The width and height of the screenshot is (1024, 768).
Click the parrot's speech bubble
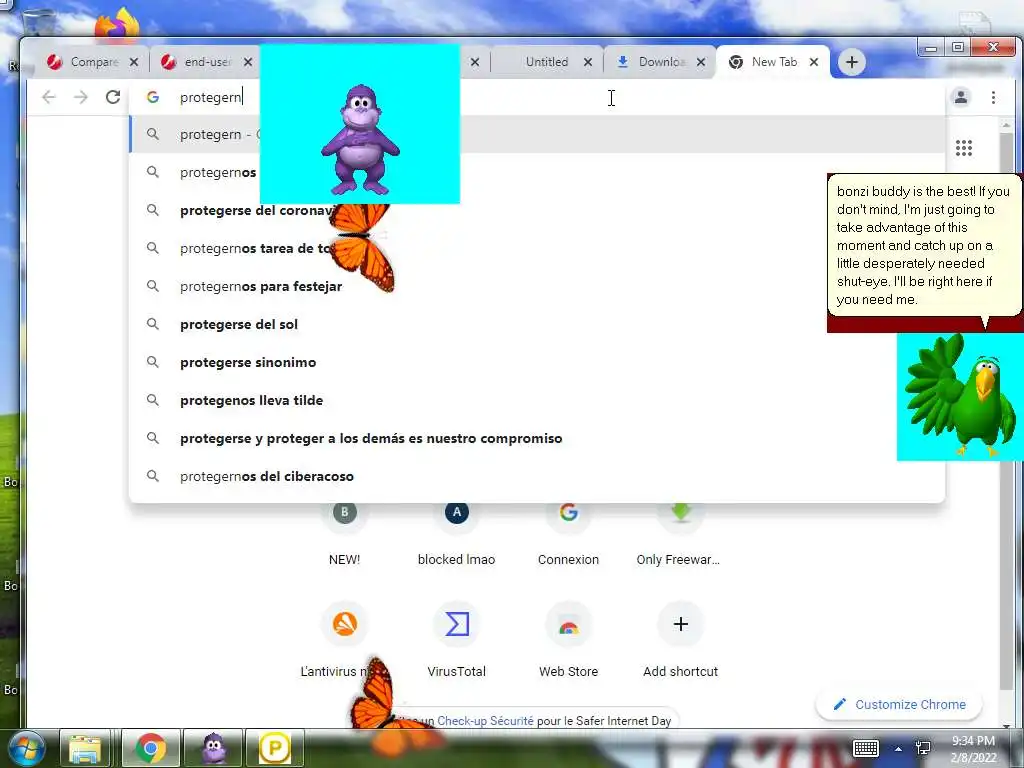pyautogui.click(x=923, y=246)
